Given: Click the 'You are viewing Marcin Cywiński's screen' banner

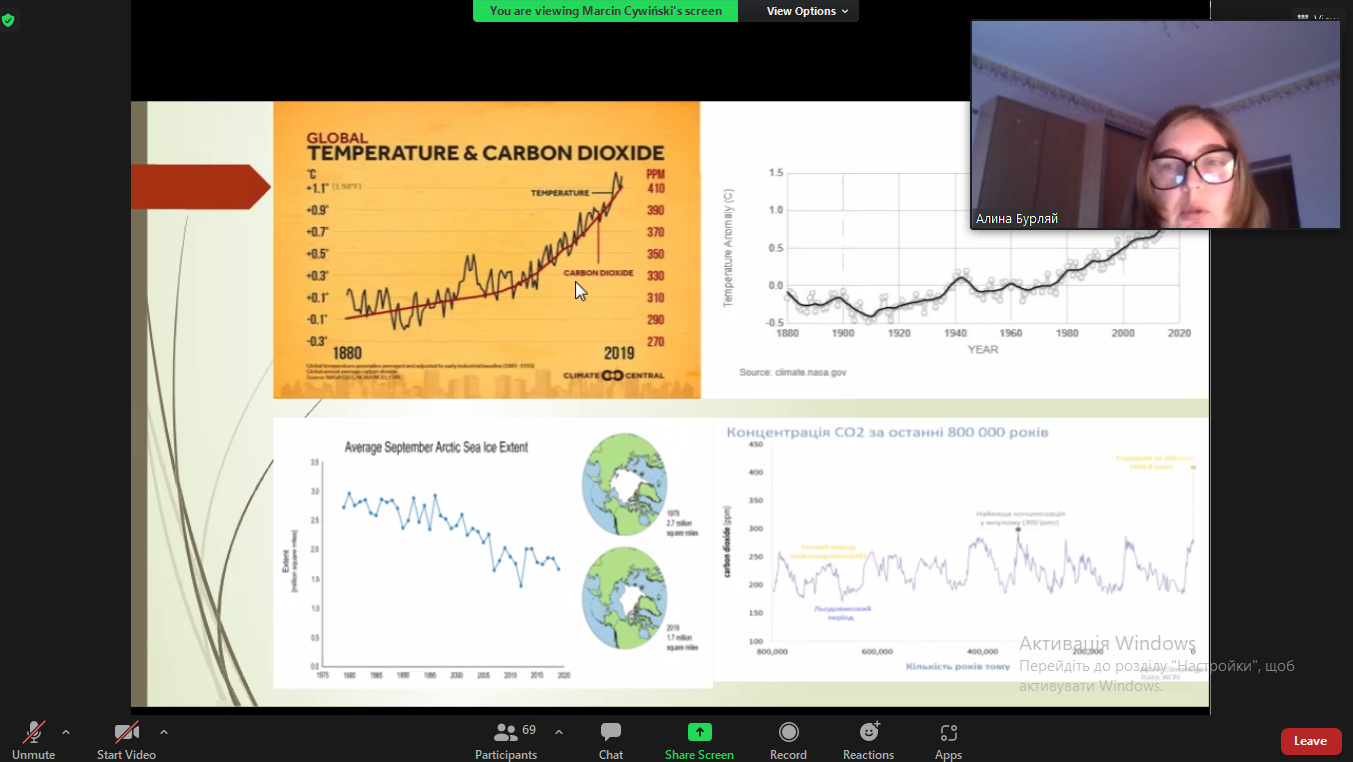Looking at the screenshot, I should tap(606, 11).
